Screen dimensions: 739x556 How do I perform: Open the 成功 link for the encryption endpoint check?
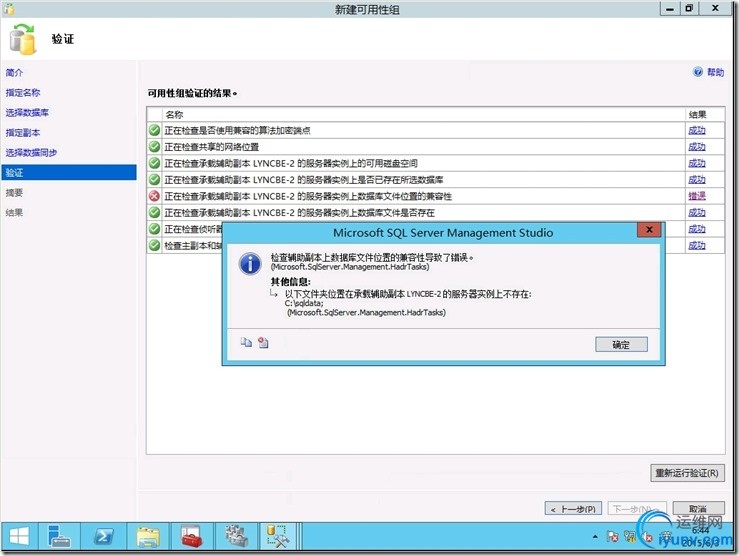[x=697, y=130]
